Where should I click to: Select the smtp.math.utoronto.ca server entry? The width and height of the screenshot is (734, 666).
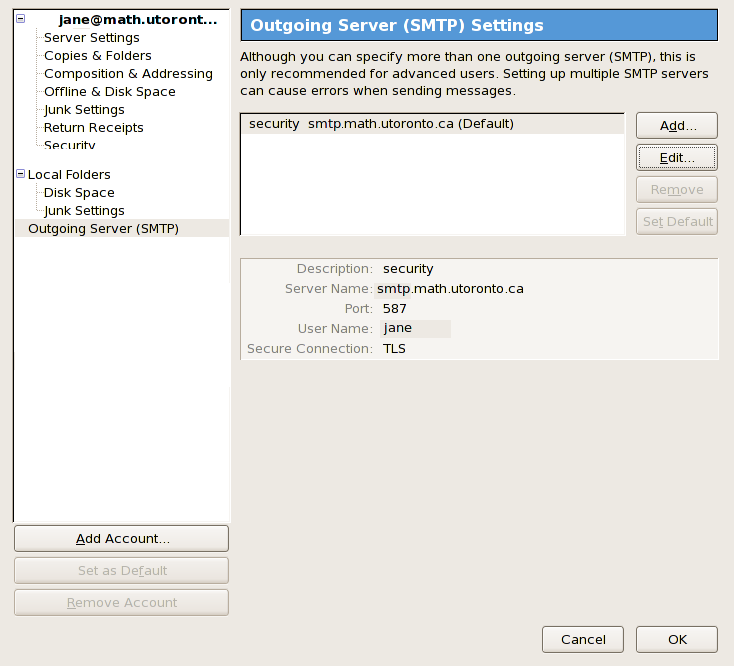click(x=433, y=124)
